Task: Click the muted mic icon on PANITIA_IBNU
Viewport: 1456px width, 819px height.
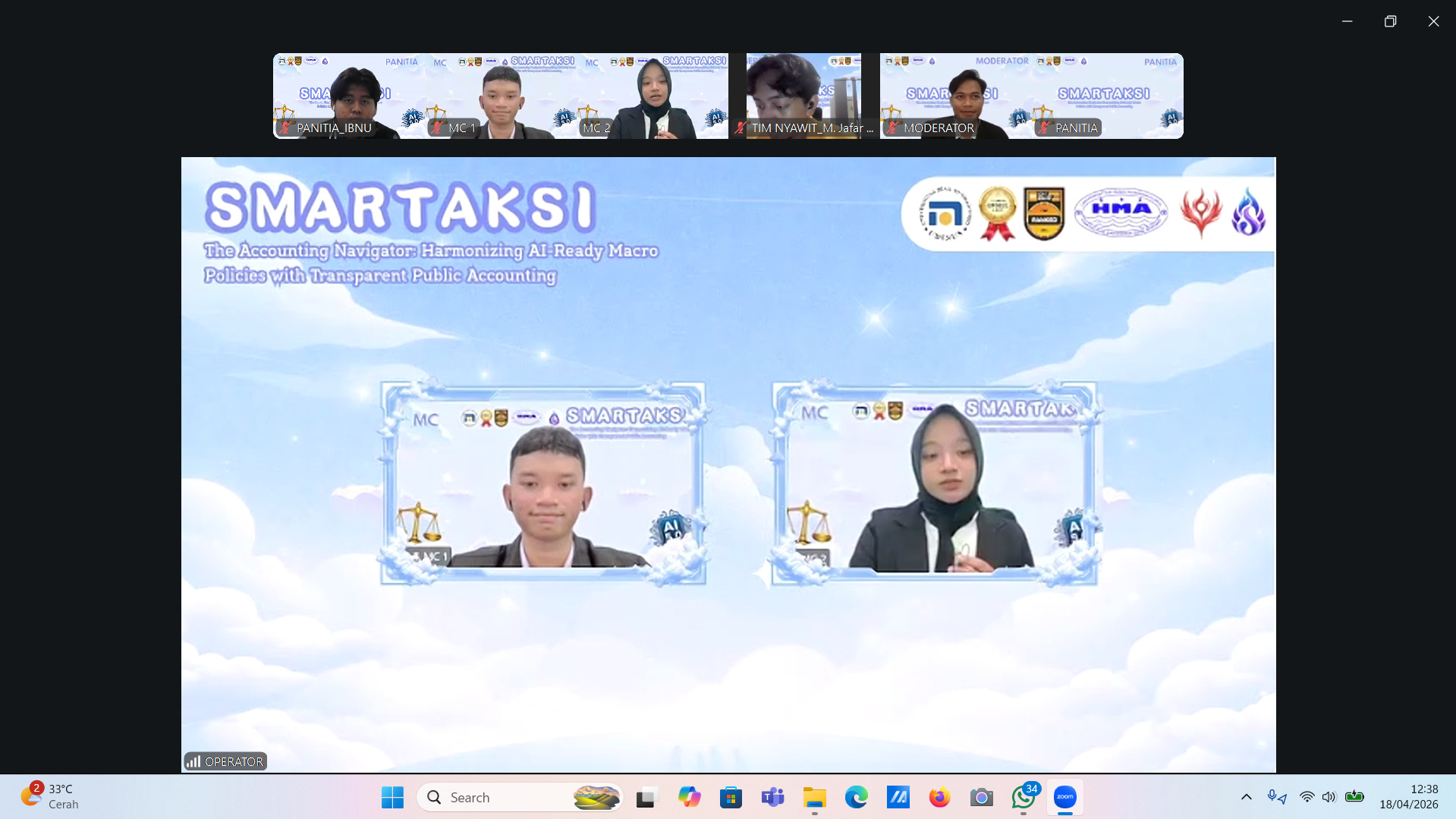Action: (286, 128)
